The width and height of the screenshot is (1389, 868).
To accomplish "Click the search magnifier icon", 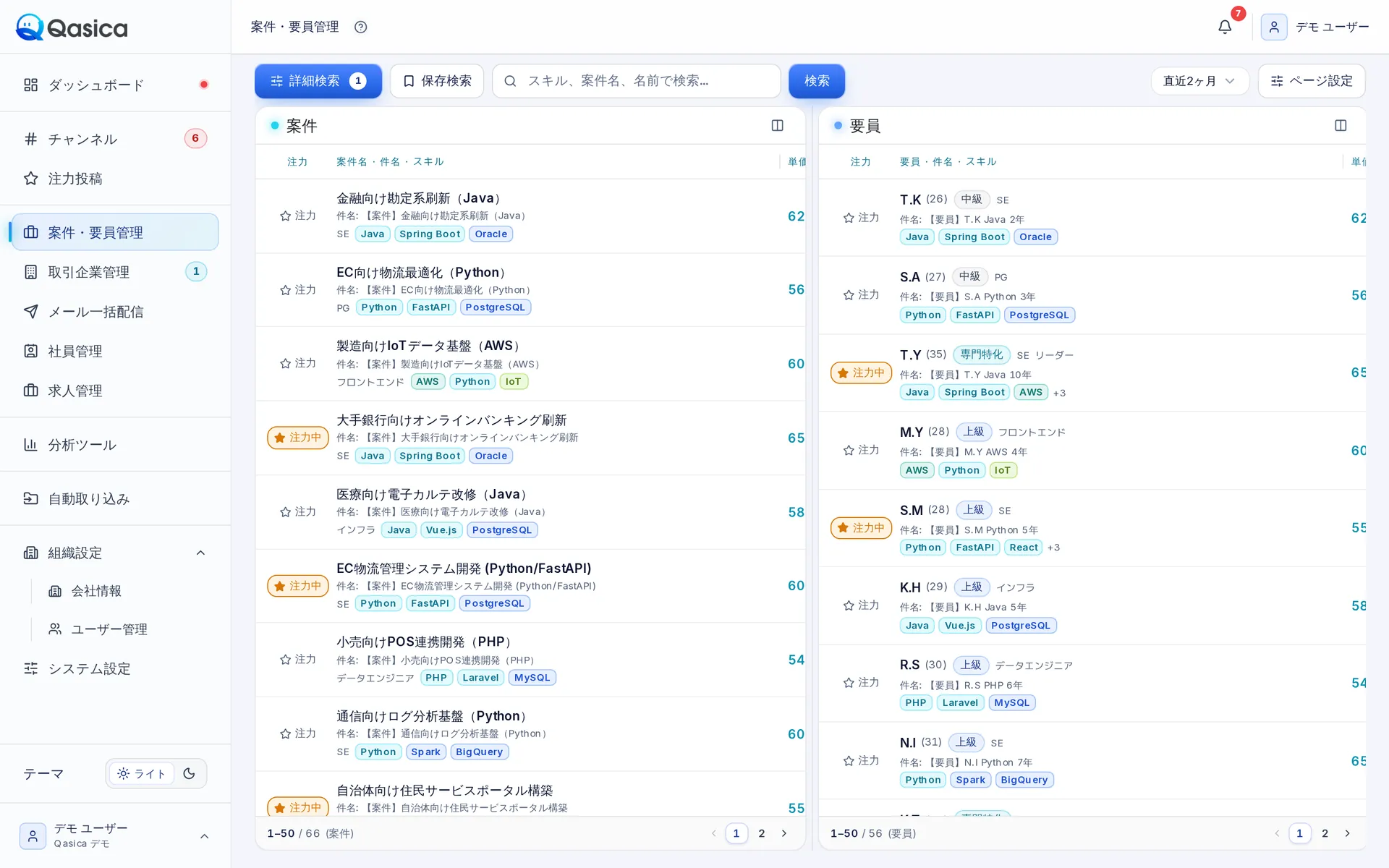I will click(510, 81).
